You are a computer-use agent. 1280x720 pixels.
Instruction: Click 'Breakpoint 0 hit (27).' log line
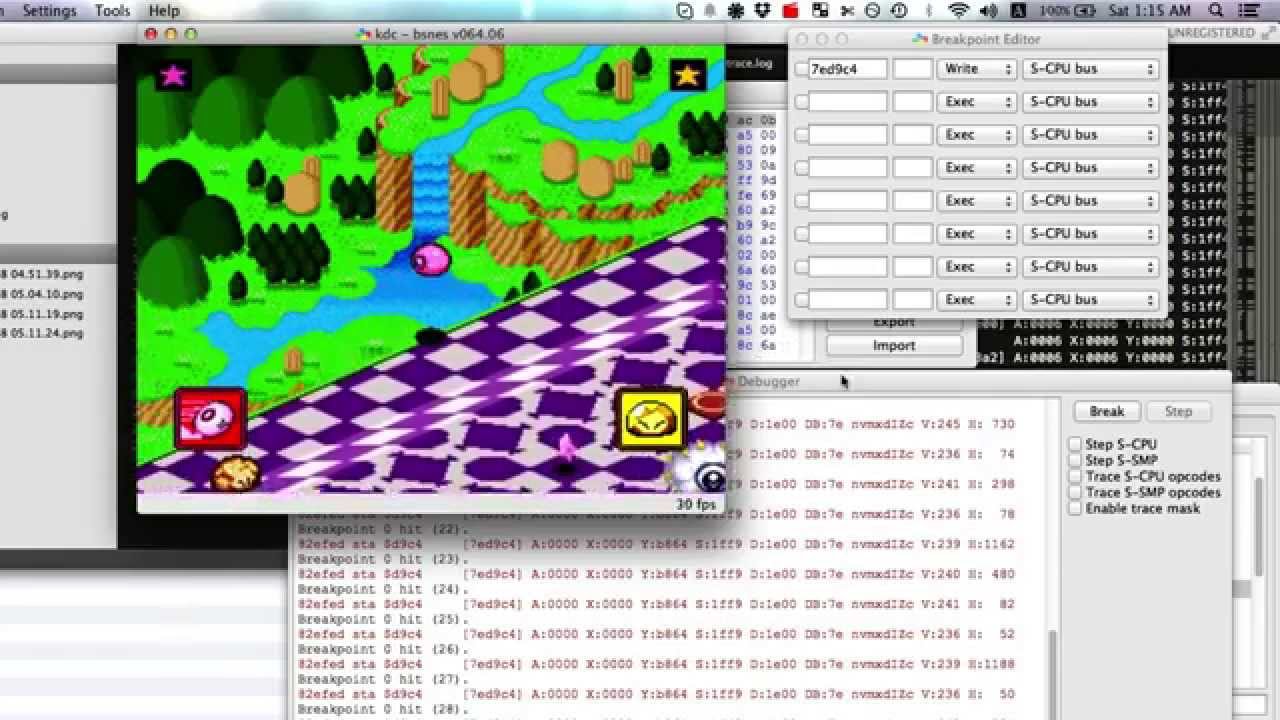tap(383, 679)
